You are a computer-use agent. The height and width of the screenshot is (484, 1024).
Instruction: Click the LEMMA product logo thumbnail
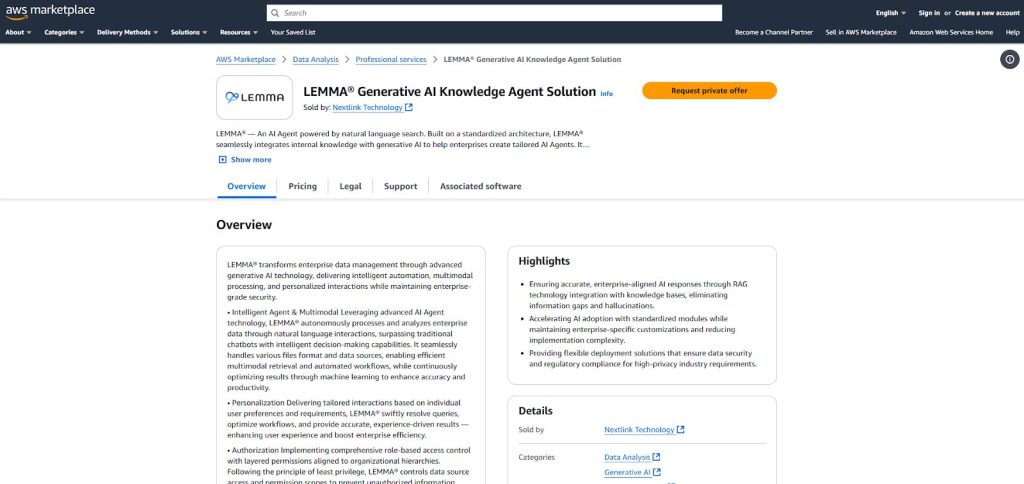[254, 97]
